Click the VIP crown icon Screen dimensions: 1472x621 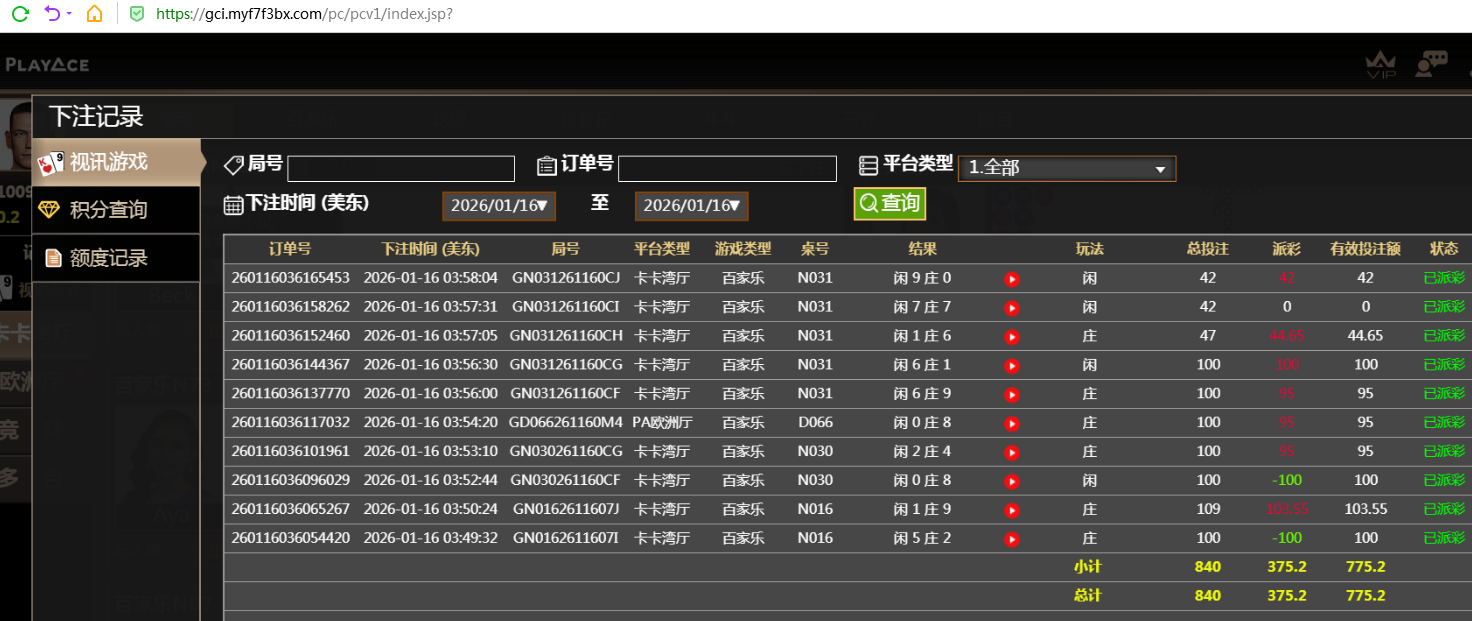(1381, 63)
